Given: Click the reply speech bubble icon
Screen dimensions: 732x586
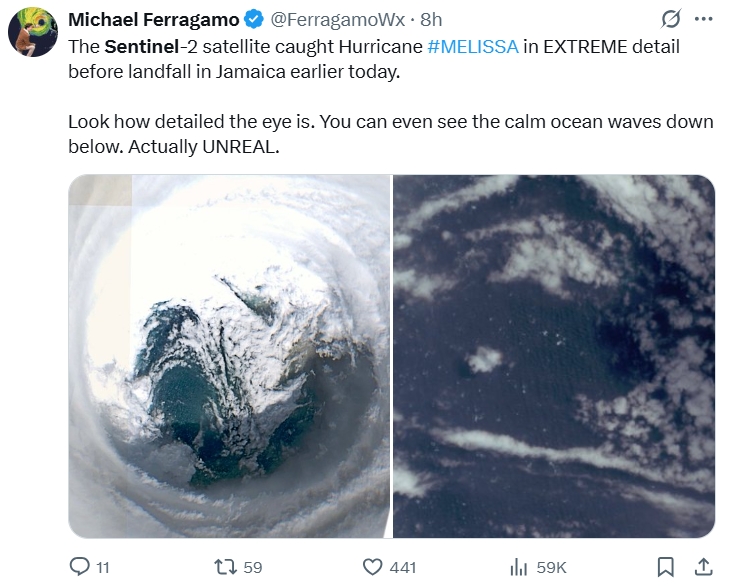Looking at the screenshot, I should coord(80,567).
